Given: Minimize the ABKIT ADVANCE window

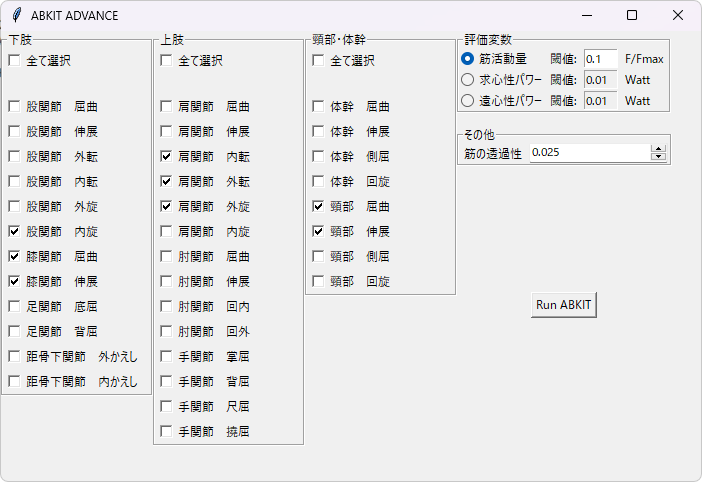Looking at the screenshot, I should tap(587, 15).
